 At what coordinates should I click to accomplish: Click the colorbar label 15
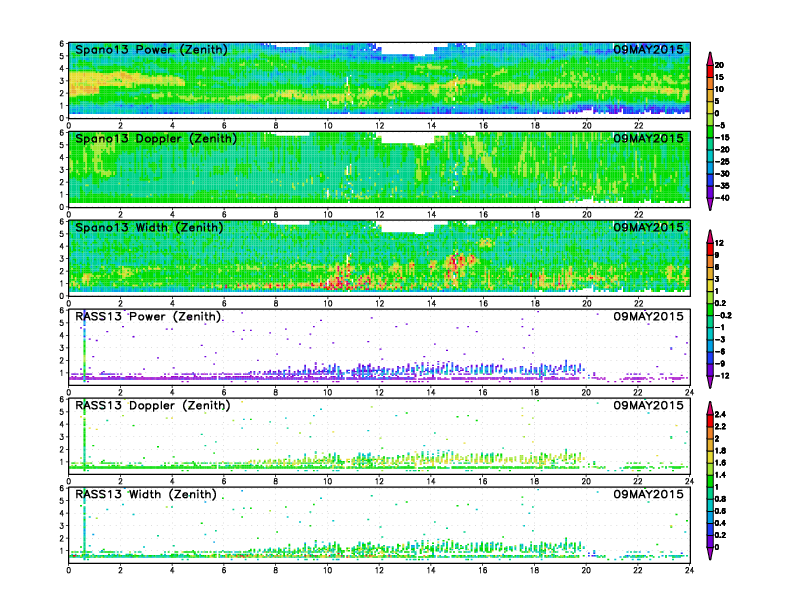pos(719,77)
